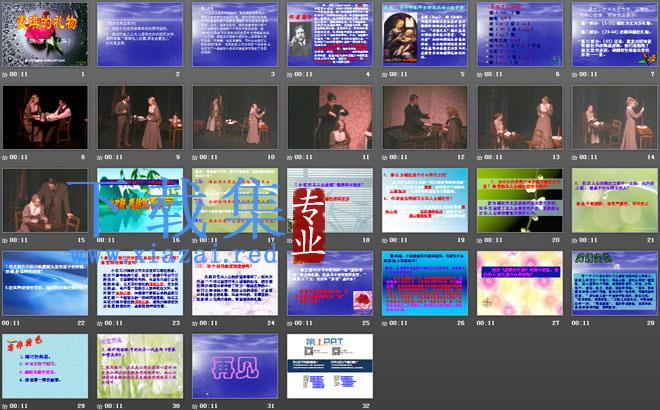Select slide 12 stage photo thumbnail
Screen dimensions: 660x410
425,117
